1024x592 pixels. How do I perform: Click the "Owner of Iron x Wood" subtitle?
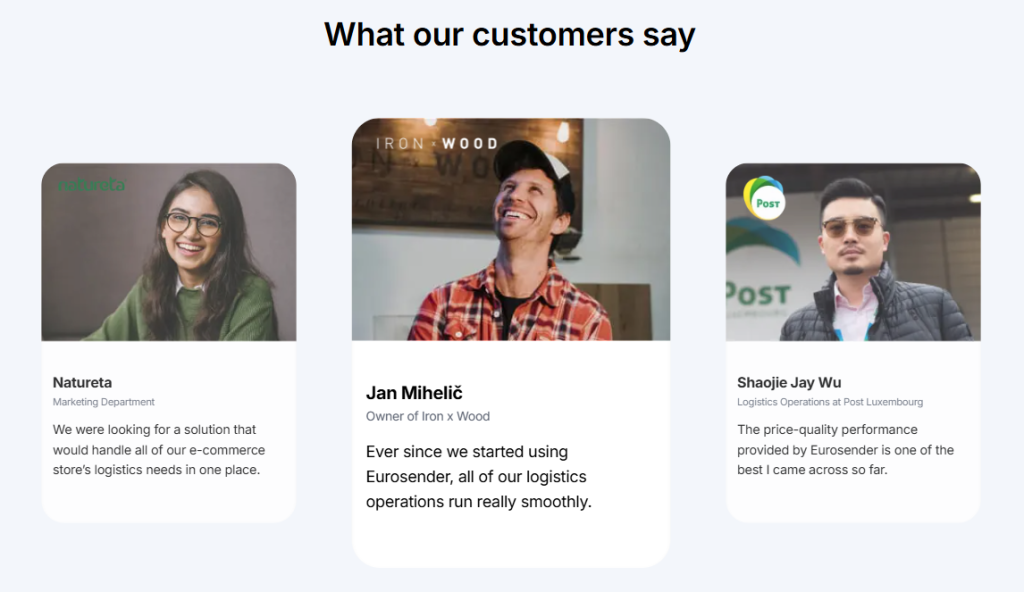point(428,416)
